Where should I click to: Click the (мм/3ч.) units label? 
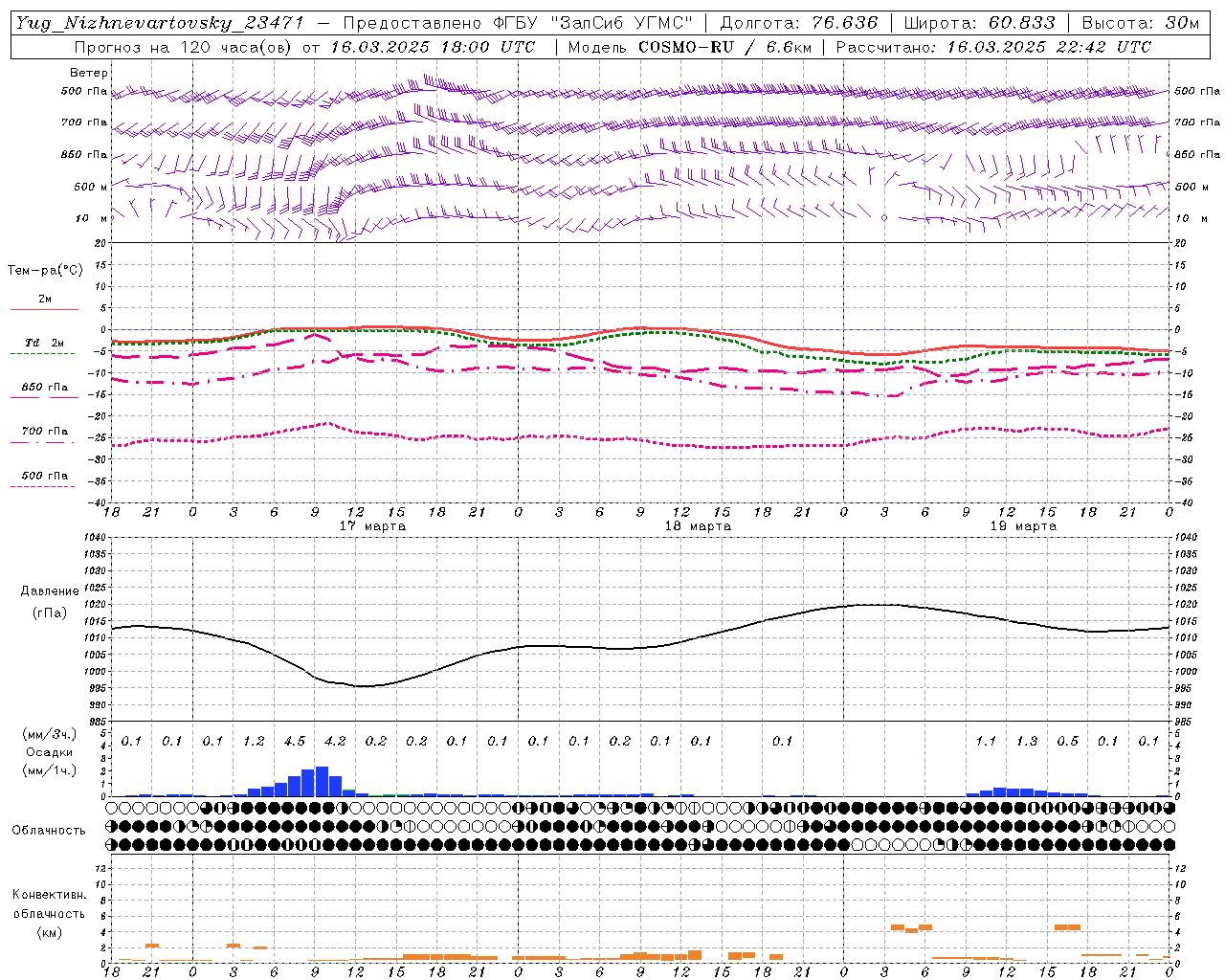(50, 734)
